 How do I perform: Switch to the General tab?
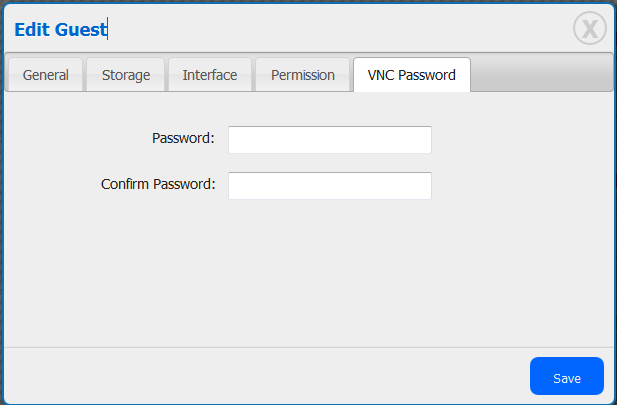coord(45,75)
